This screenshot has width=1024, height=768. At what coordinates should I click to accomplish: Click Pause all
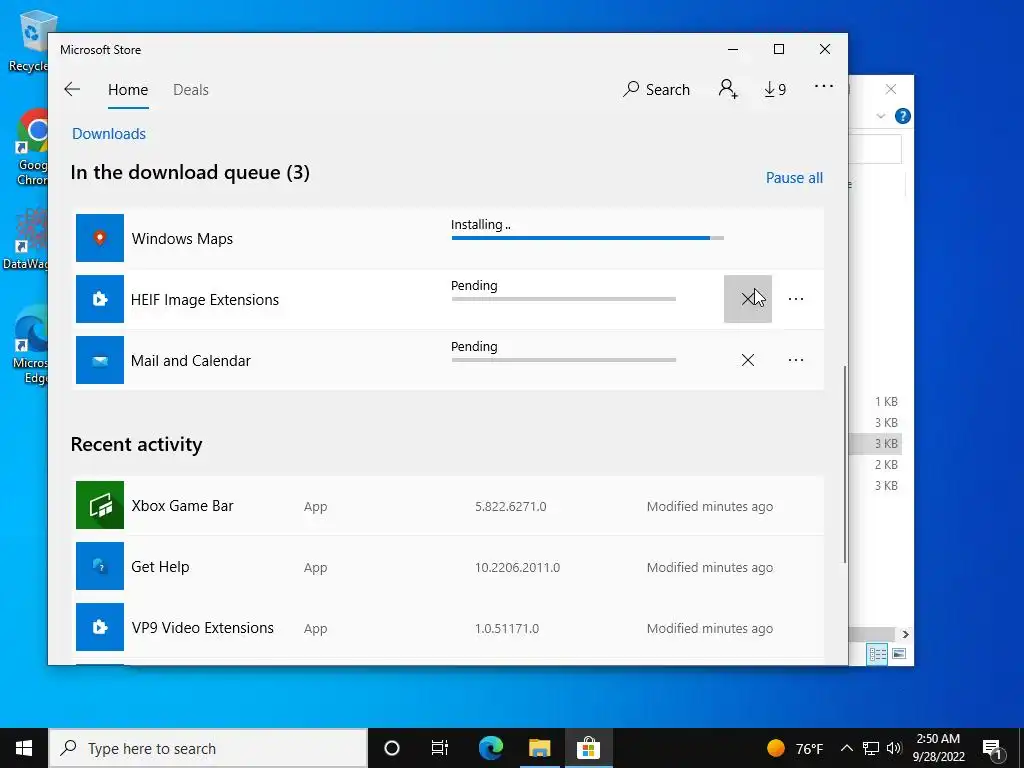click(794, 178)
